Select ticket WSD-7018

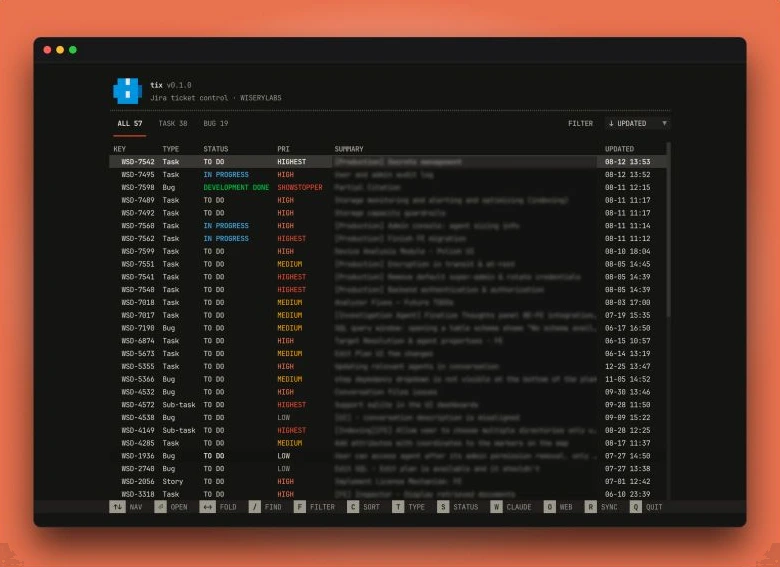pyautogui.click(x=388, y=302)
